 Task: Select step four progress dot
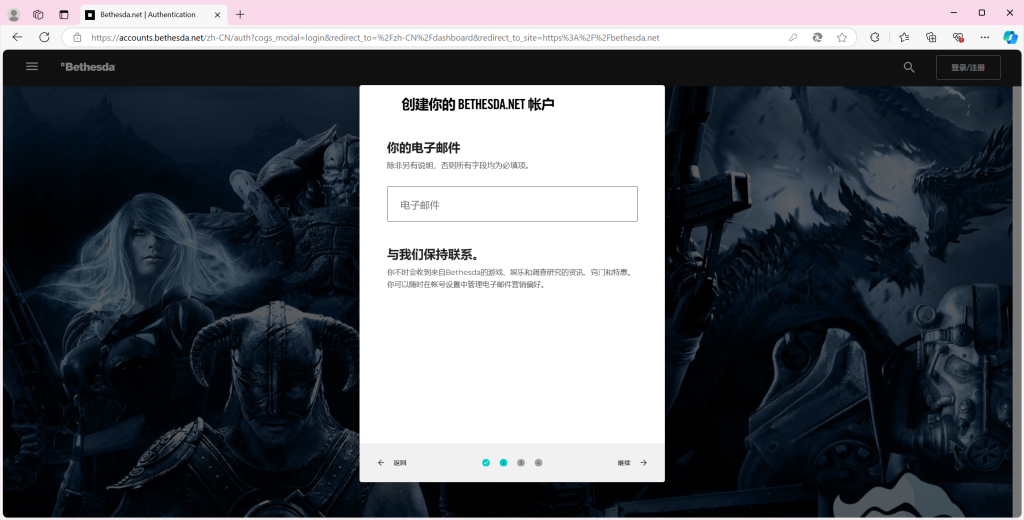[x=538, y=463]
